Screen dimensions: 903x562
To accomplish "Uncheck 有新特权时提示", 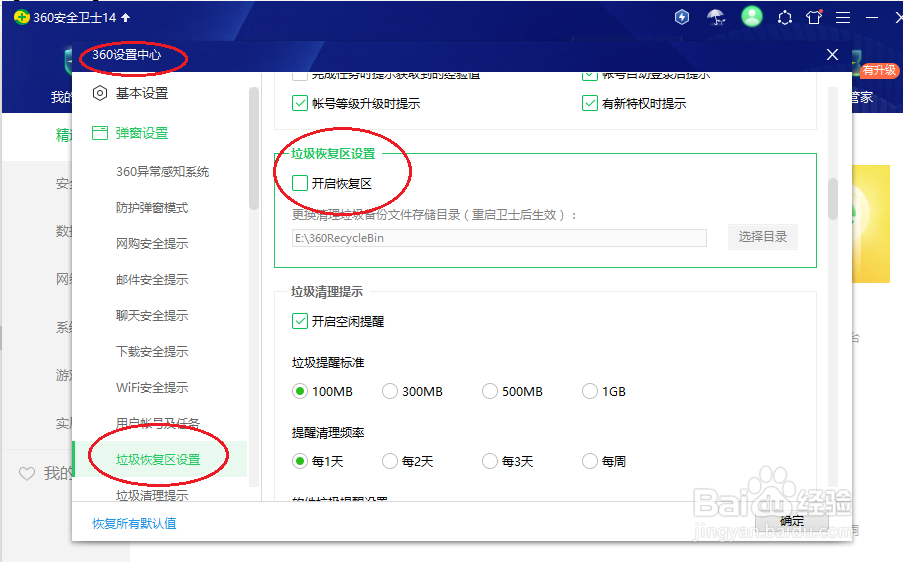I will pos(589,104).
